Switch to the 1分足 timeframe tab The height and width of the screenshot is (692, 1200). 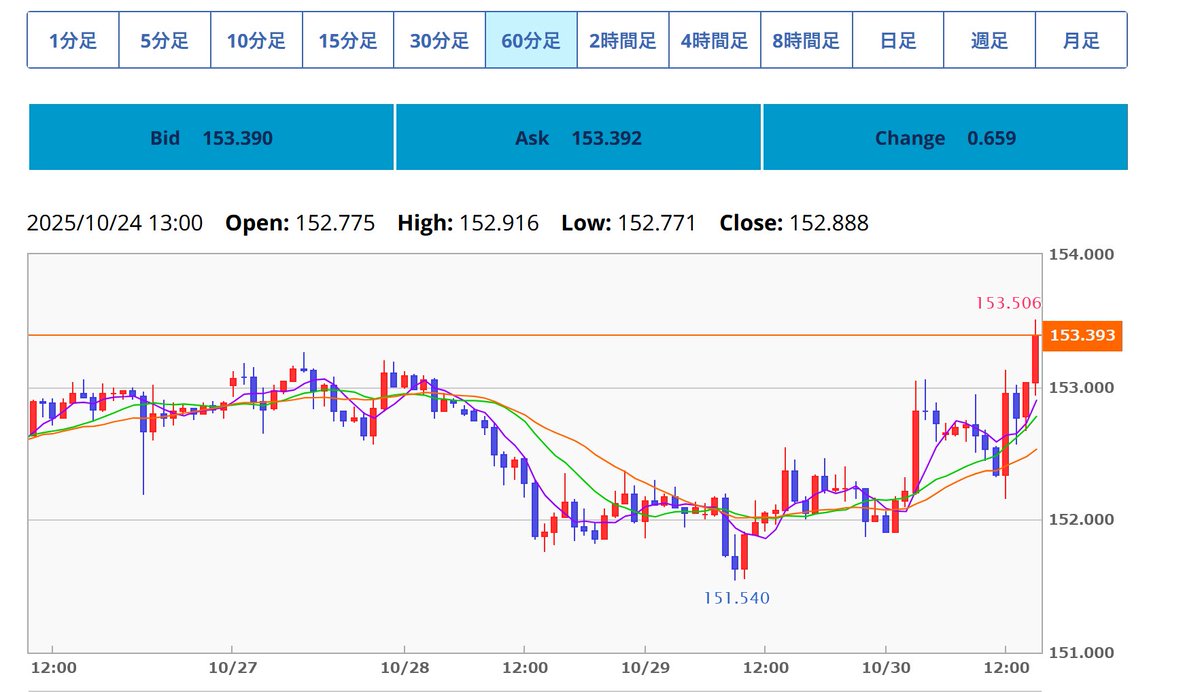[x=73, y=40]
